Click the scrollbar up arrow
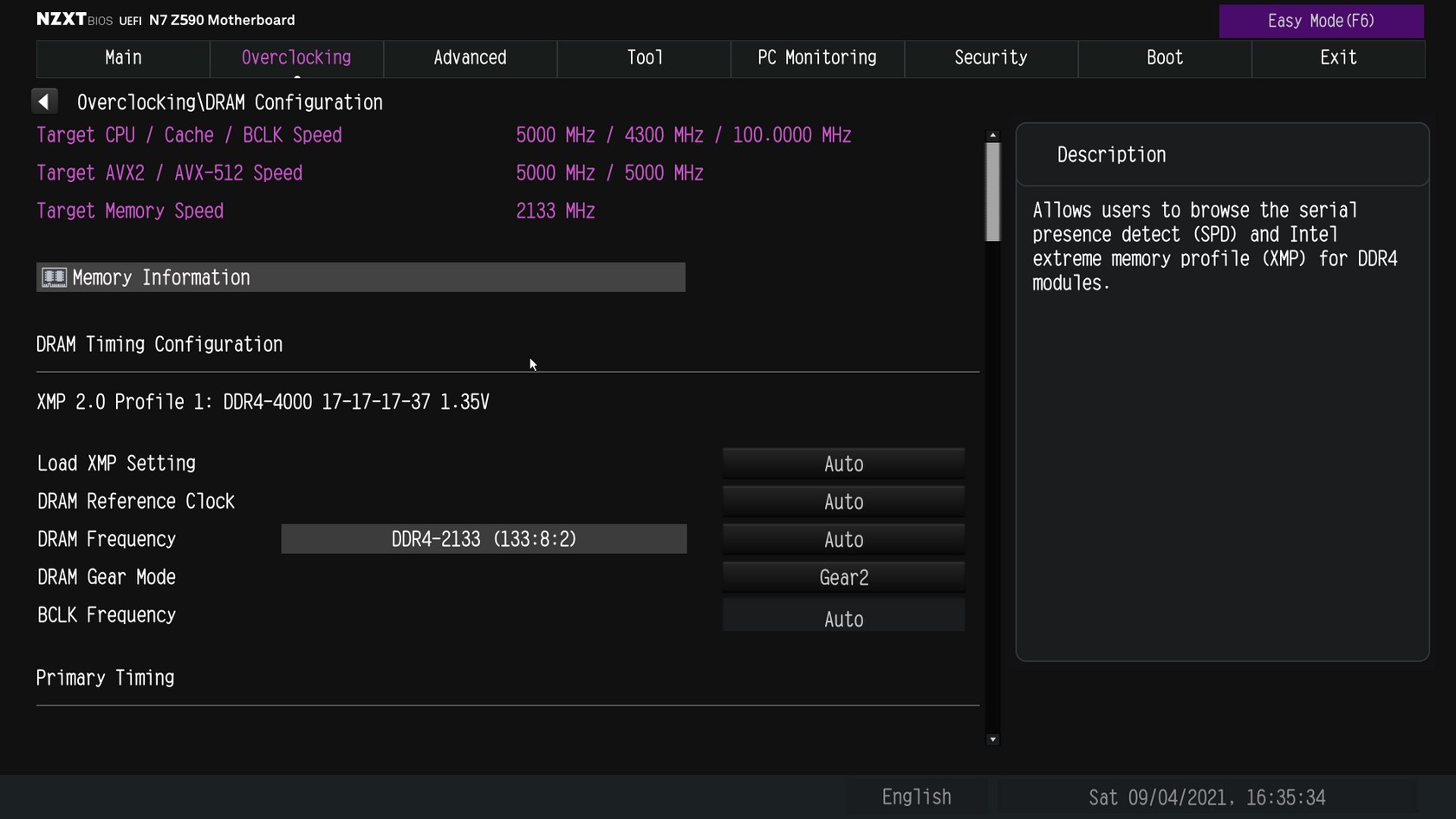The height and width of the screenshot is (819, 1456). 993,135
